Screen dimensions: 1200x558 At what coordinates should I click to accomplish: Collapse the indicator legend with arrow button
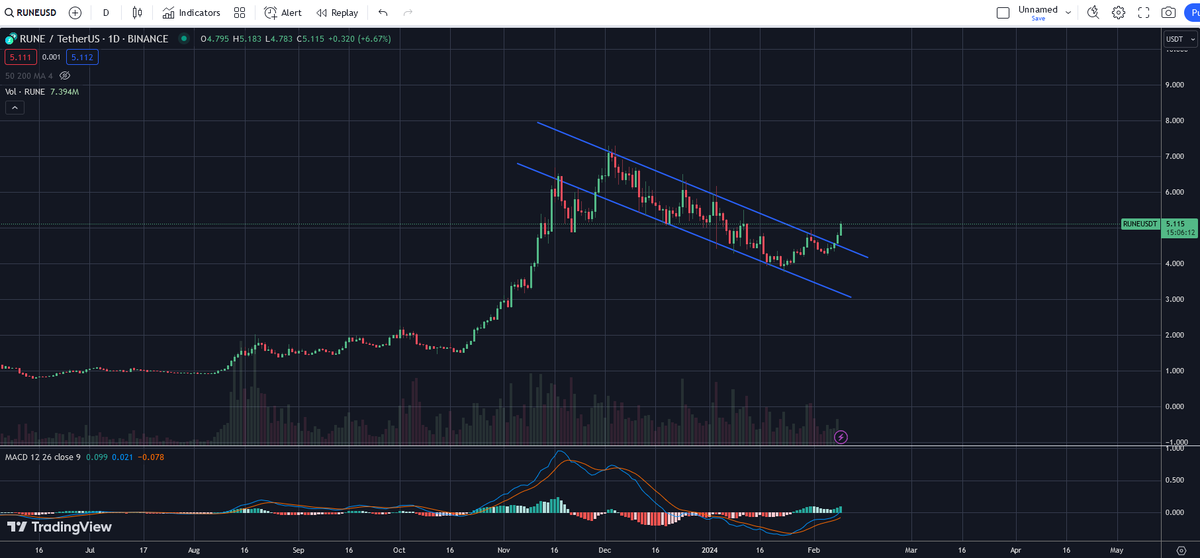pos(14,107)
